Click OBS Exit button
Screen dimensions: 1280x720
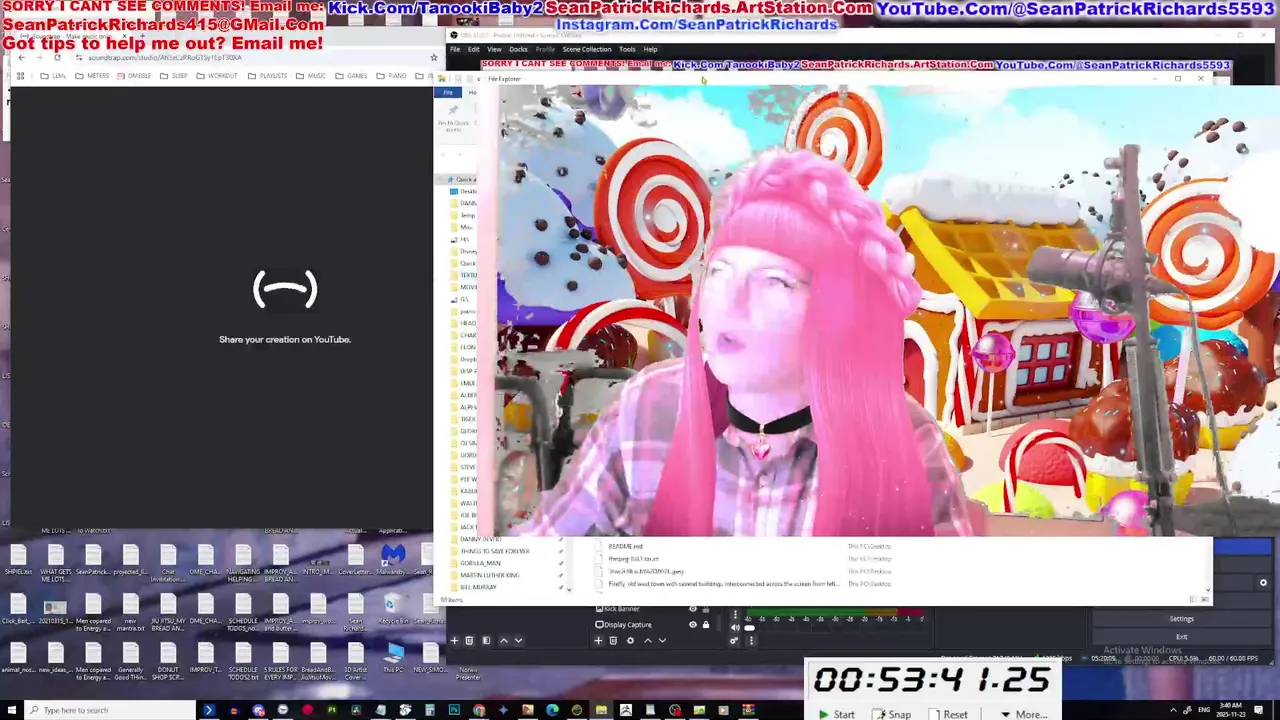point(1181,636)
